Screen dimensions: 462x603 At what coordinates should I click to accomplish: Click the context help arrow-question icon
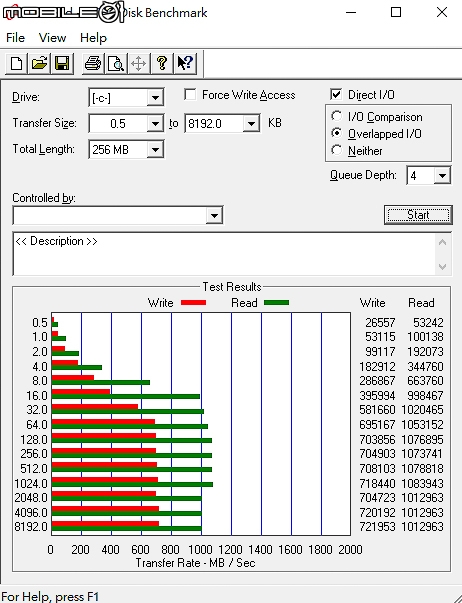pos(185,63)
